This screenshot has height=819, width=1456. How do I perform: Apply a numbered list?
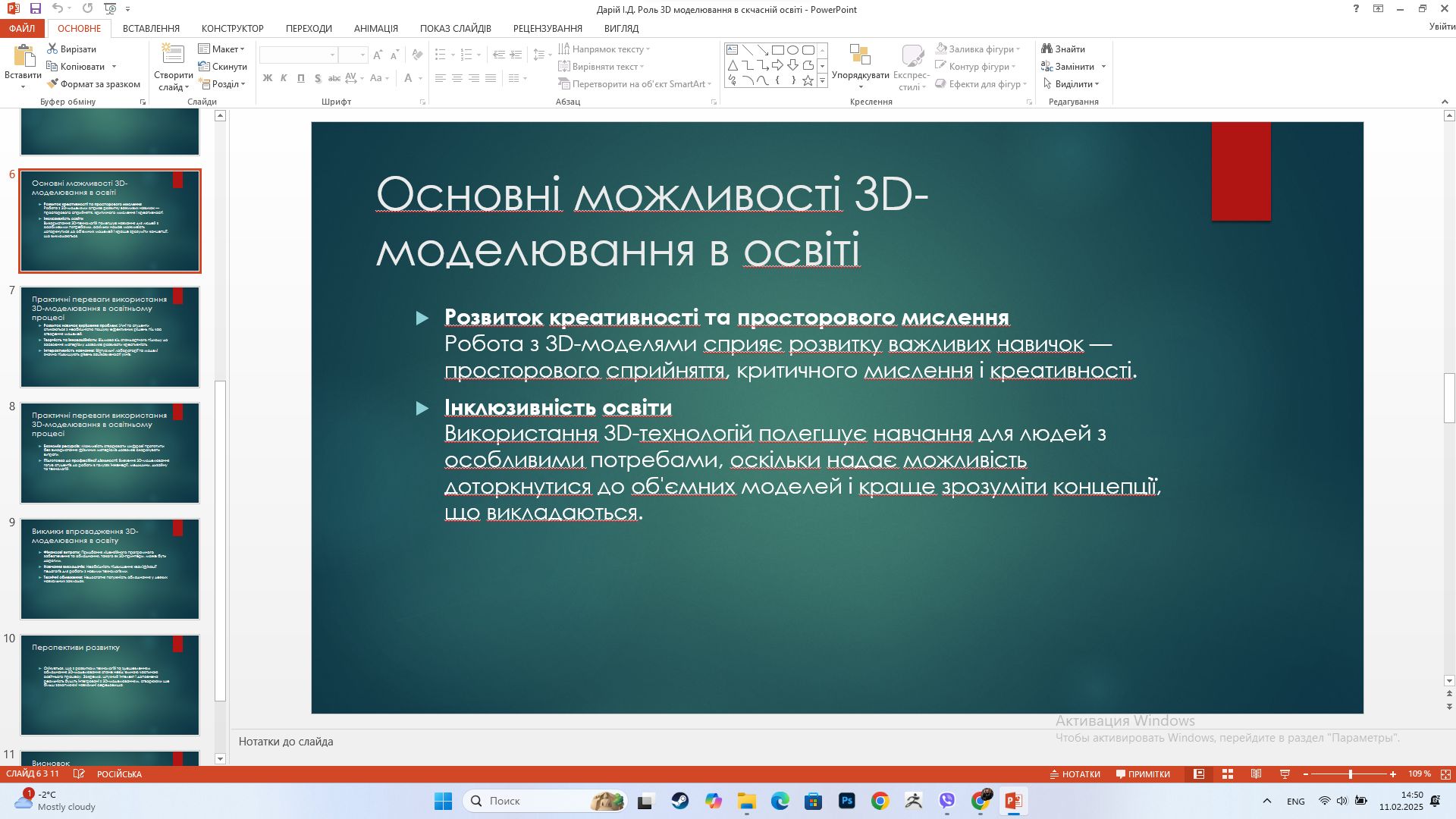(x=466, y=55)
